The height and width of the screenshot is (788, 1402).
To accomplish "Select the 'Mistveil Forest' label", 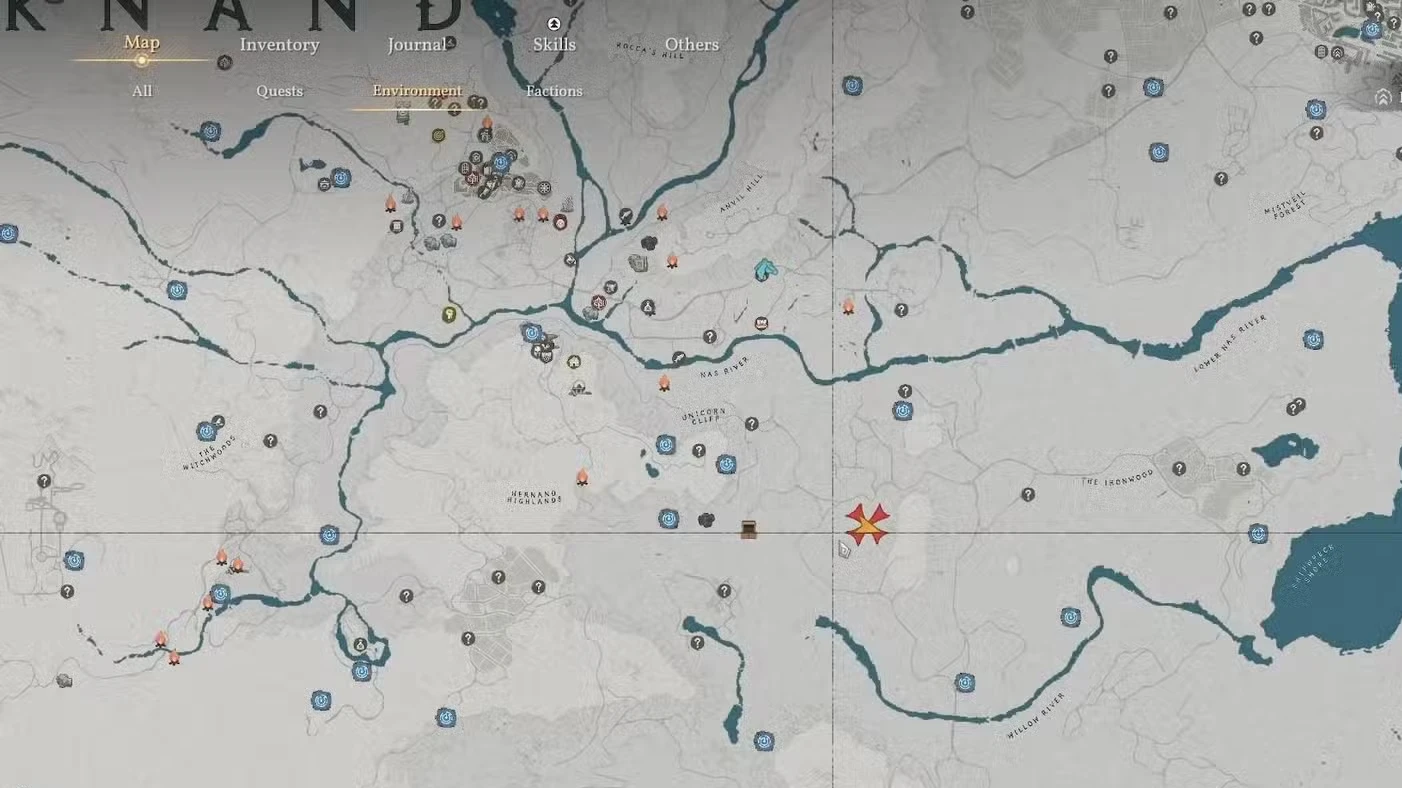I will [1285, 206].
